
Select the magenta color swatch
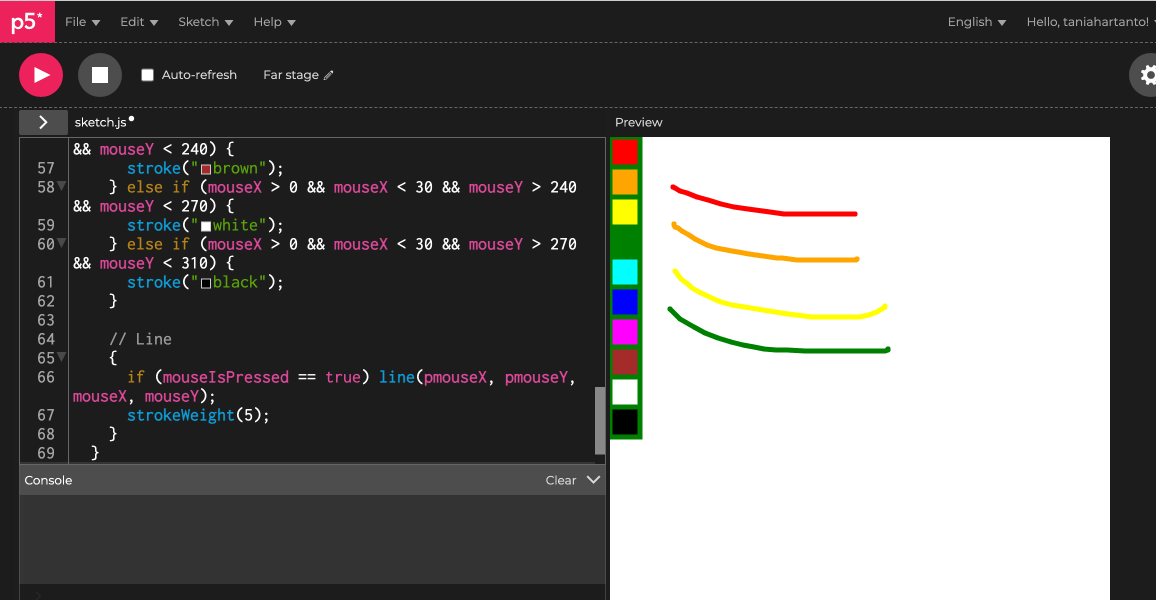(x=625, y=332)
